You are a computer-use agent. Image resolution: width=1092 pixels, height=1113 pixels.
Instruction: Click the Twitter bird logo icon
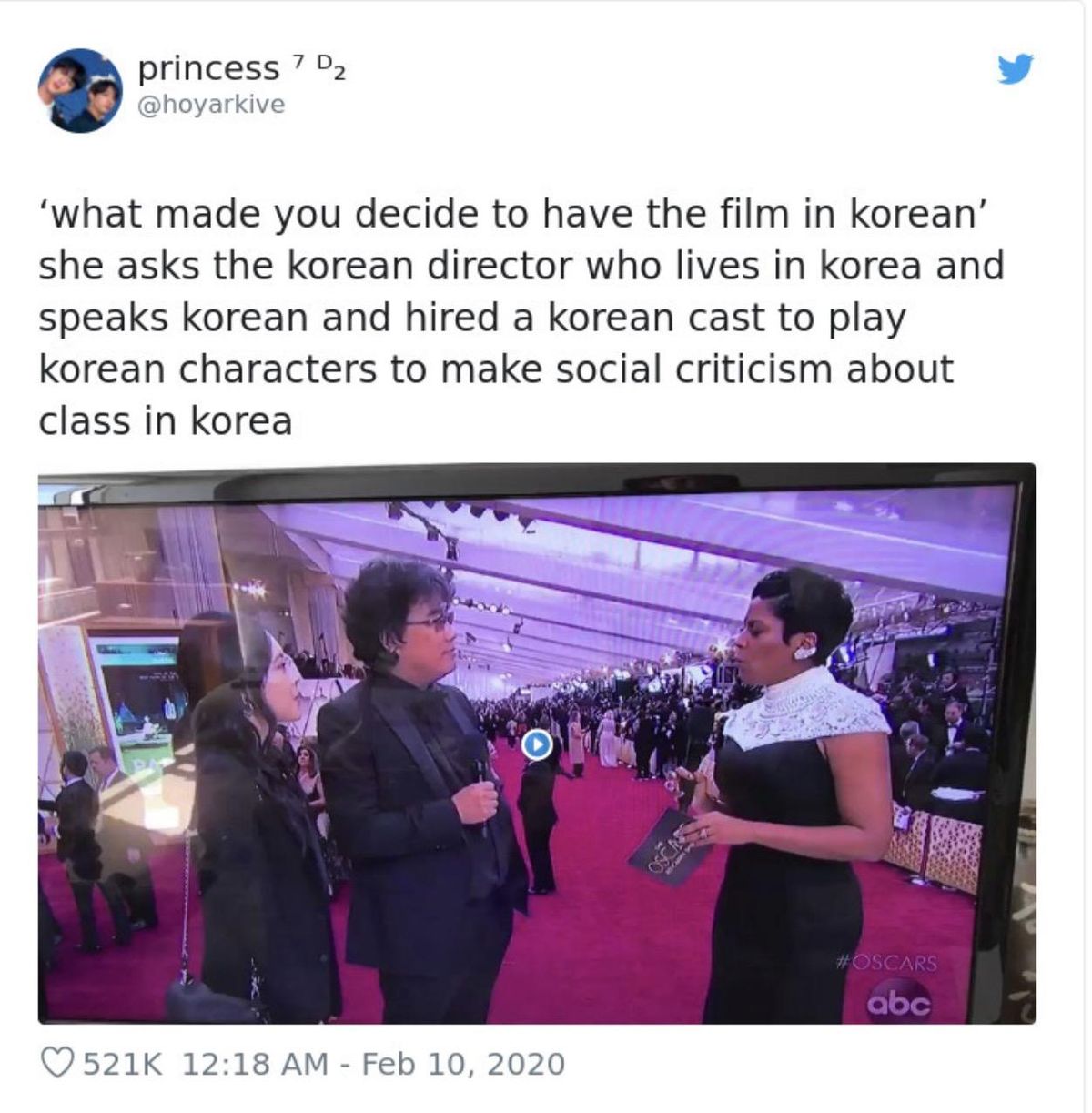click(x=1015, y=69)
